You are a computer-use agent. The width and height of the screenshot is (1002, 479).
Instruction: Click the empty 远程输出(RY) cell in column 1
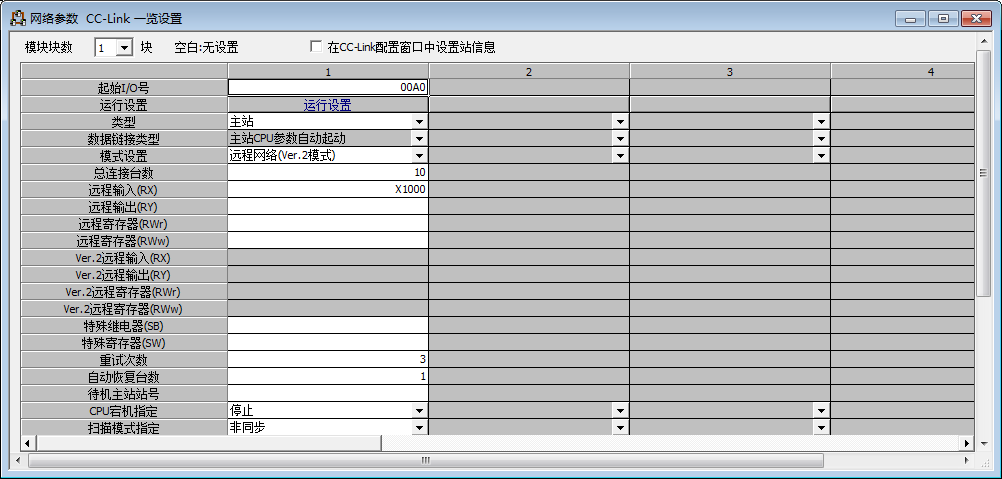[x=327, y=207]
